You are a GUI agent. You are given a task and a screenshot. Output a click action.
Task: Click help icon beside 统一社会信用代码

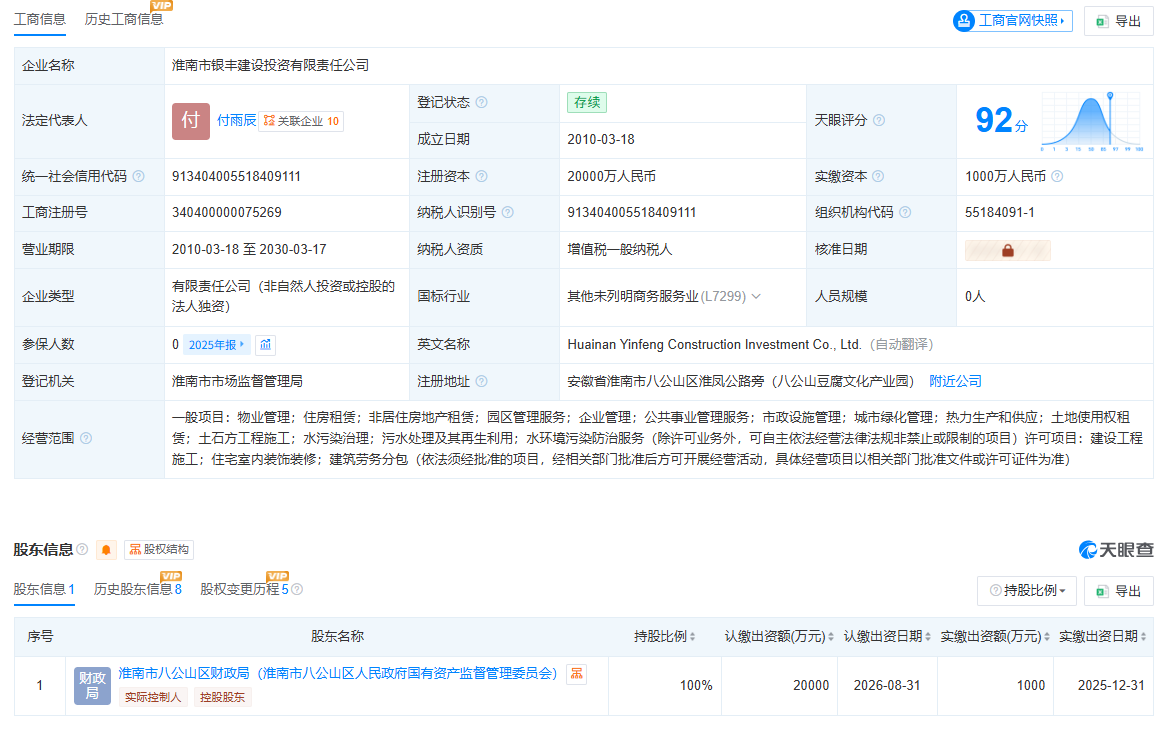(139, 176)
